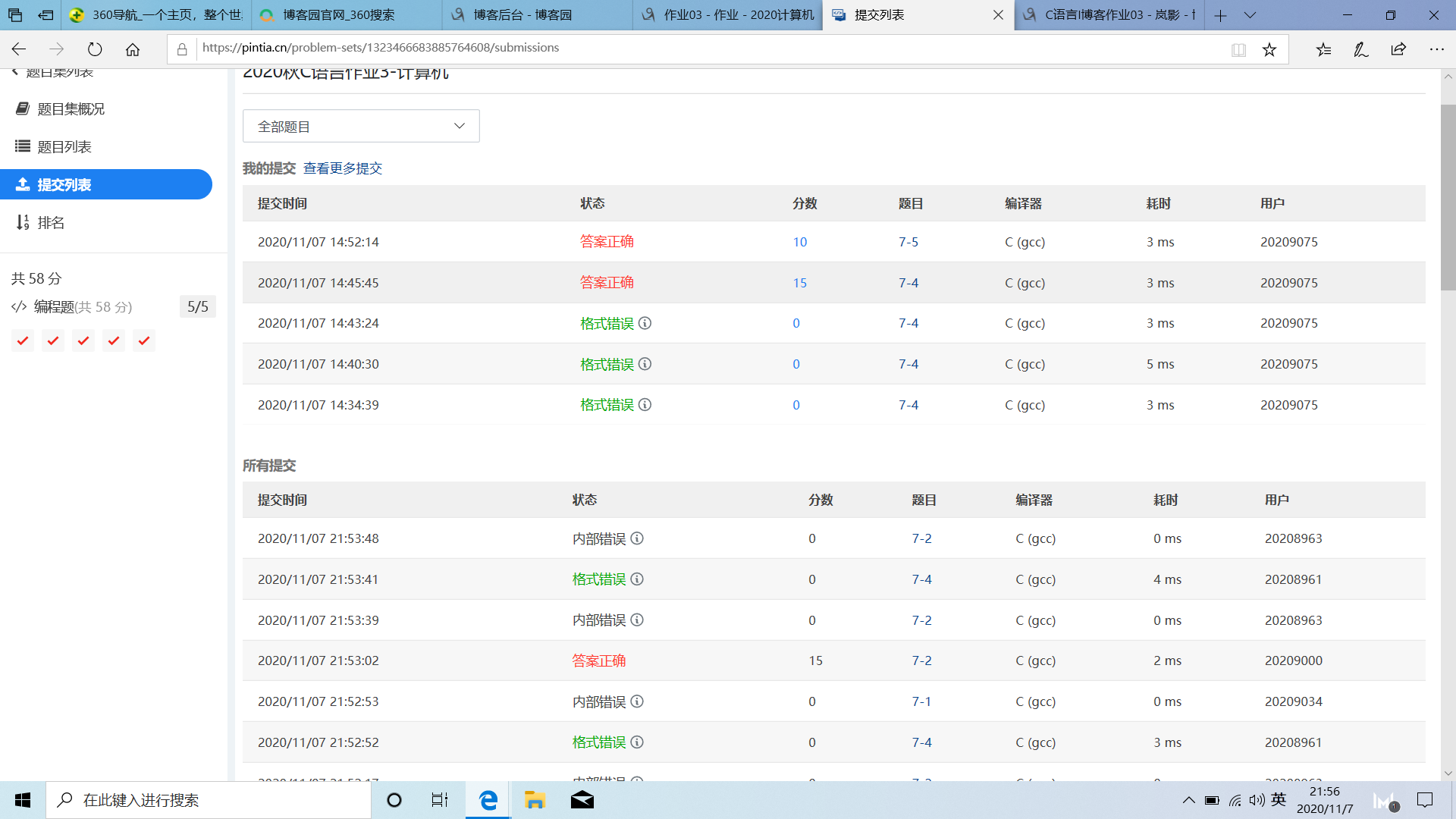The image size is (1456, 819).
Task: Open the browser tab list chevron
Action: coord(1250,15)
